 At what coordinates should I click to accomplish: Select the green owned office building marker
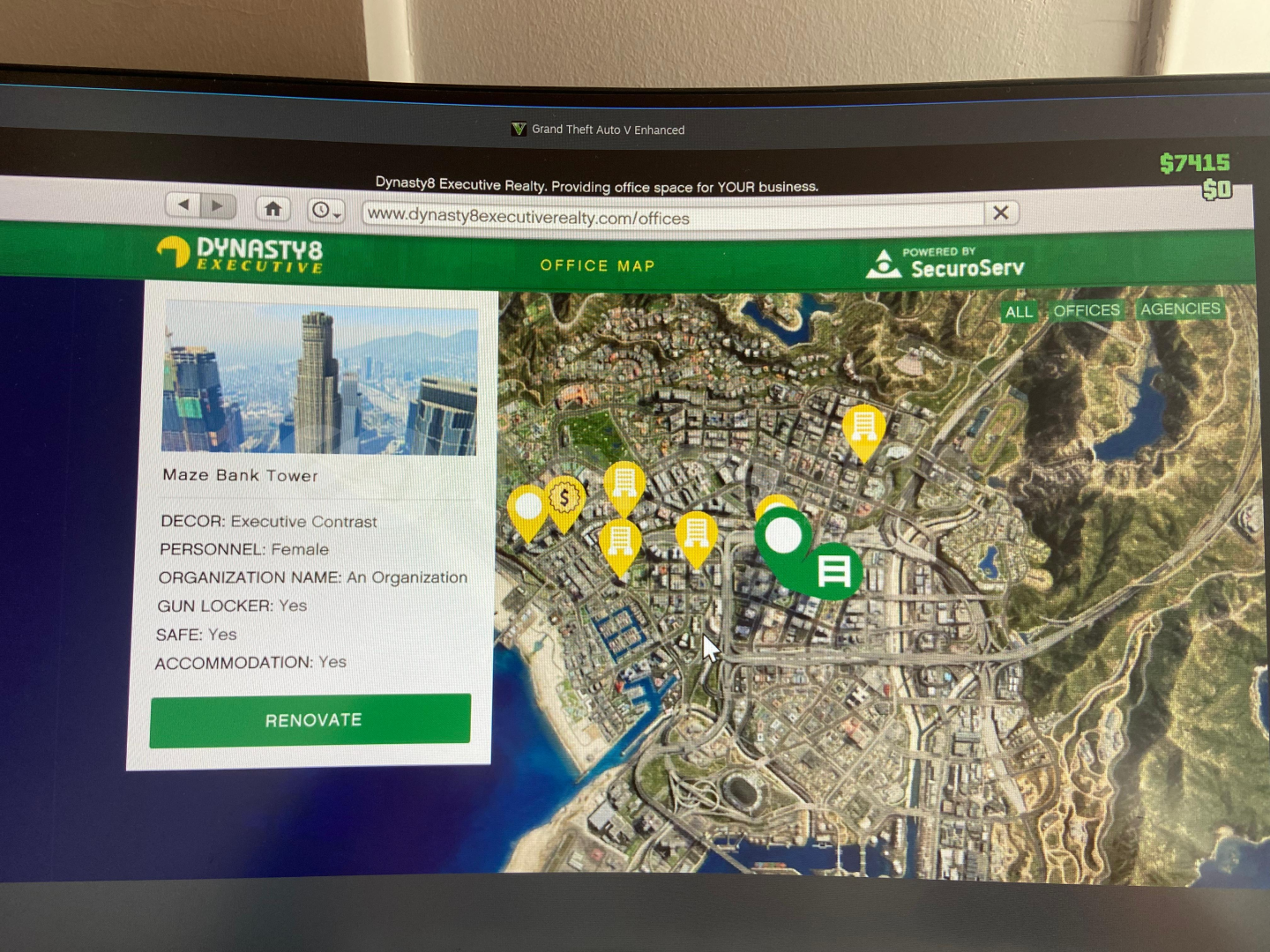pyautogui.click(x=833, y=571)
